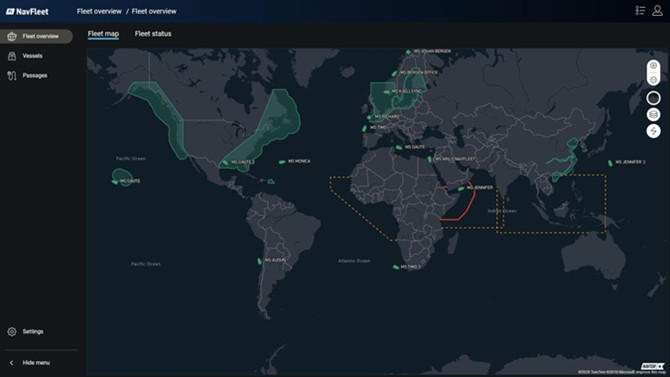Open Settings from the sidebar
The image size is (670, 377).
(33, 332)
